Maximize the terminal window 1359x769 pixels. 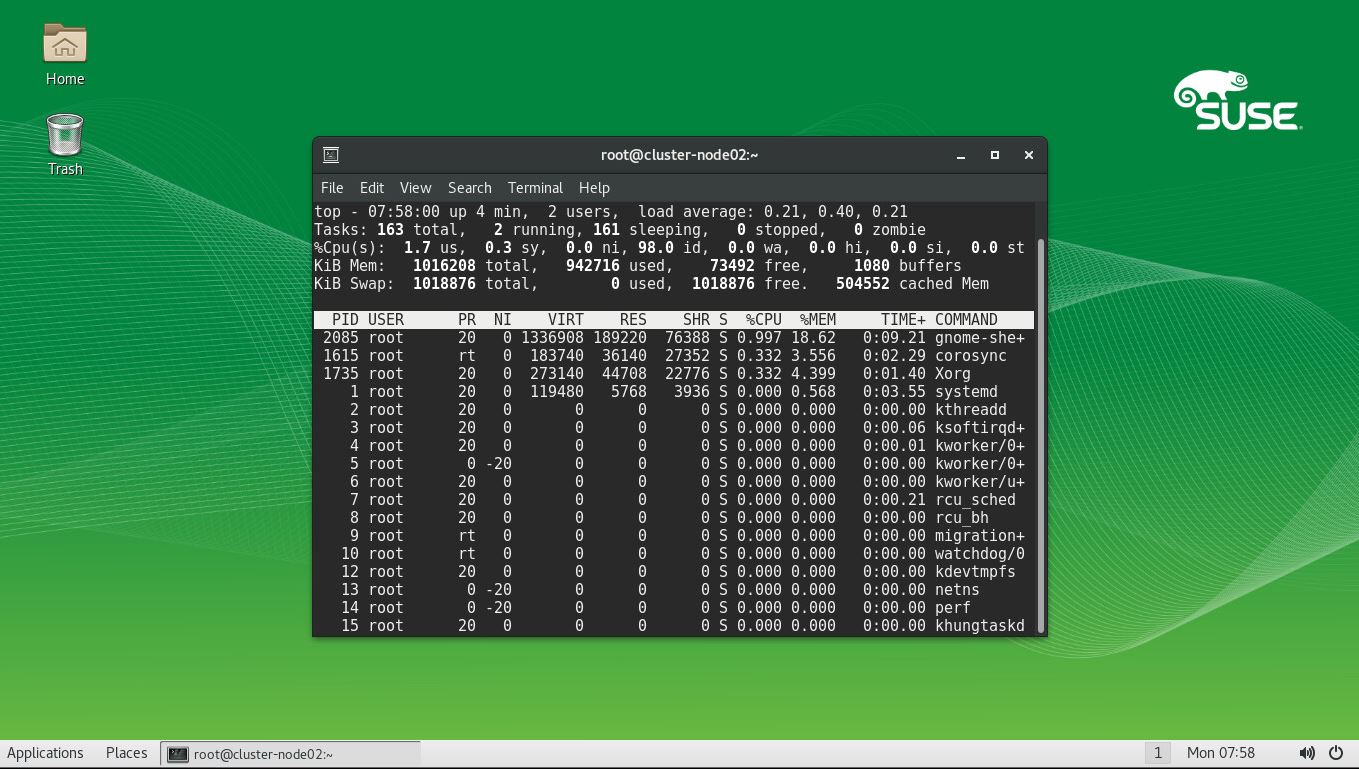(994, 155)
